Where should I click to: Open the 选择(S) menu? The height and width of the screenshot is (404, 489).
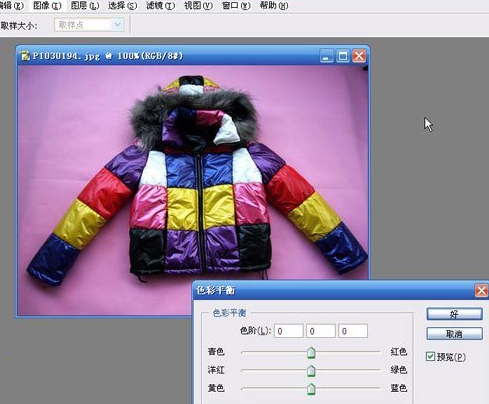click(123, 6)
